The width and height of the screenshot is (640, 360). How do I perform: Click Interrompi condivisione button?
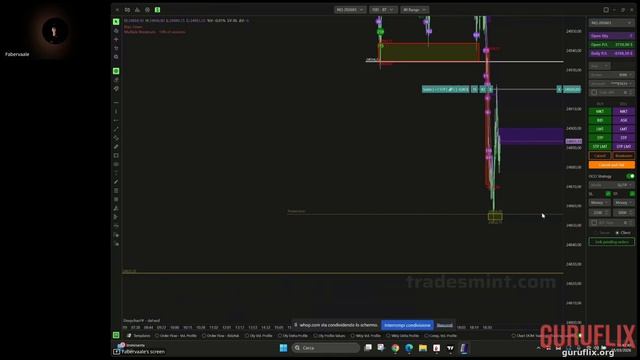tap(407, 325)
